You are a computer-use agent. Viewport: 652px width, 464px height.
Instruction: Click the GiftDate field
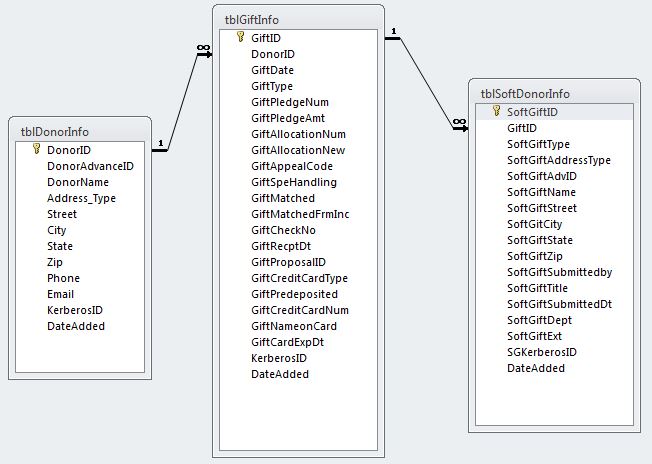coord(298,70)
